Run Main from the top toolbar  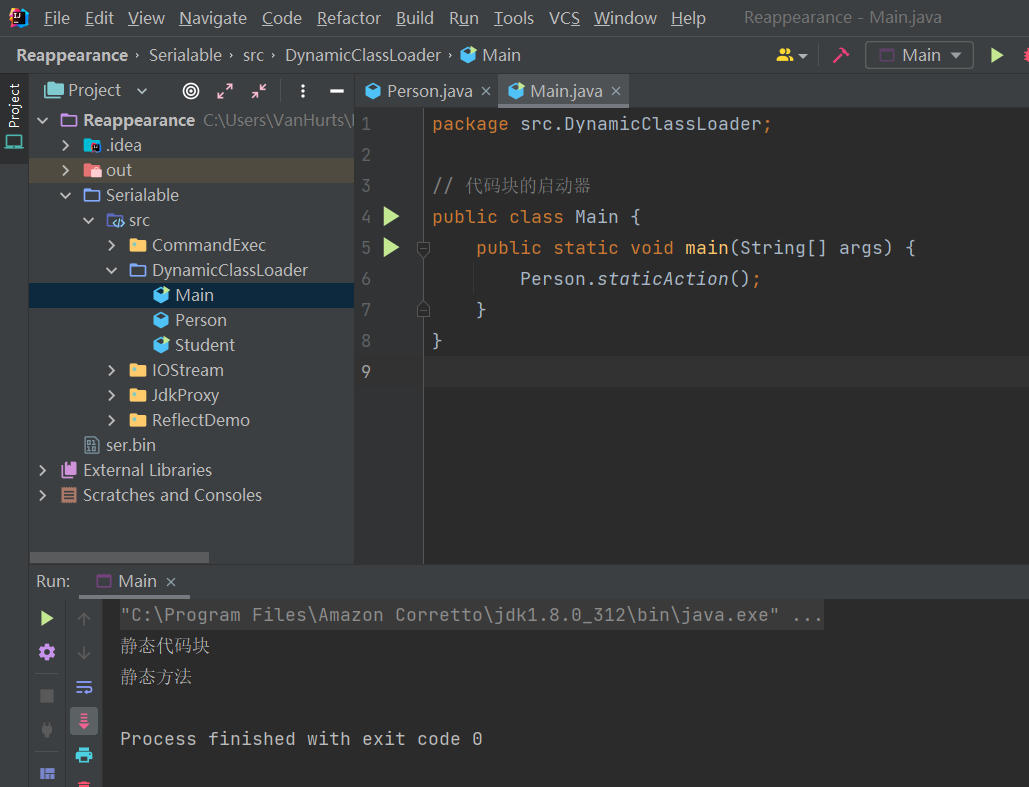pos(996,55)
